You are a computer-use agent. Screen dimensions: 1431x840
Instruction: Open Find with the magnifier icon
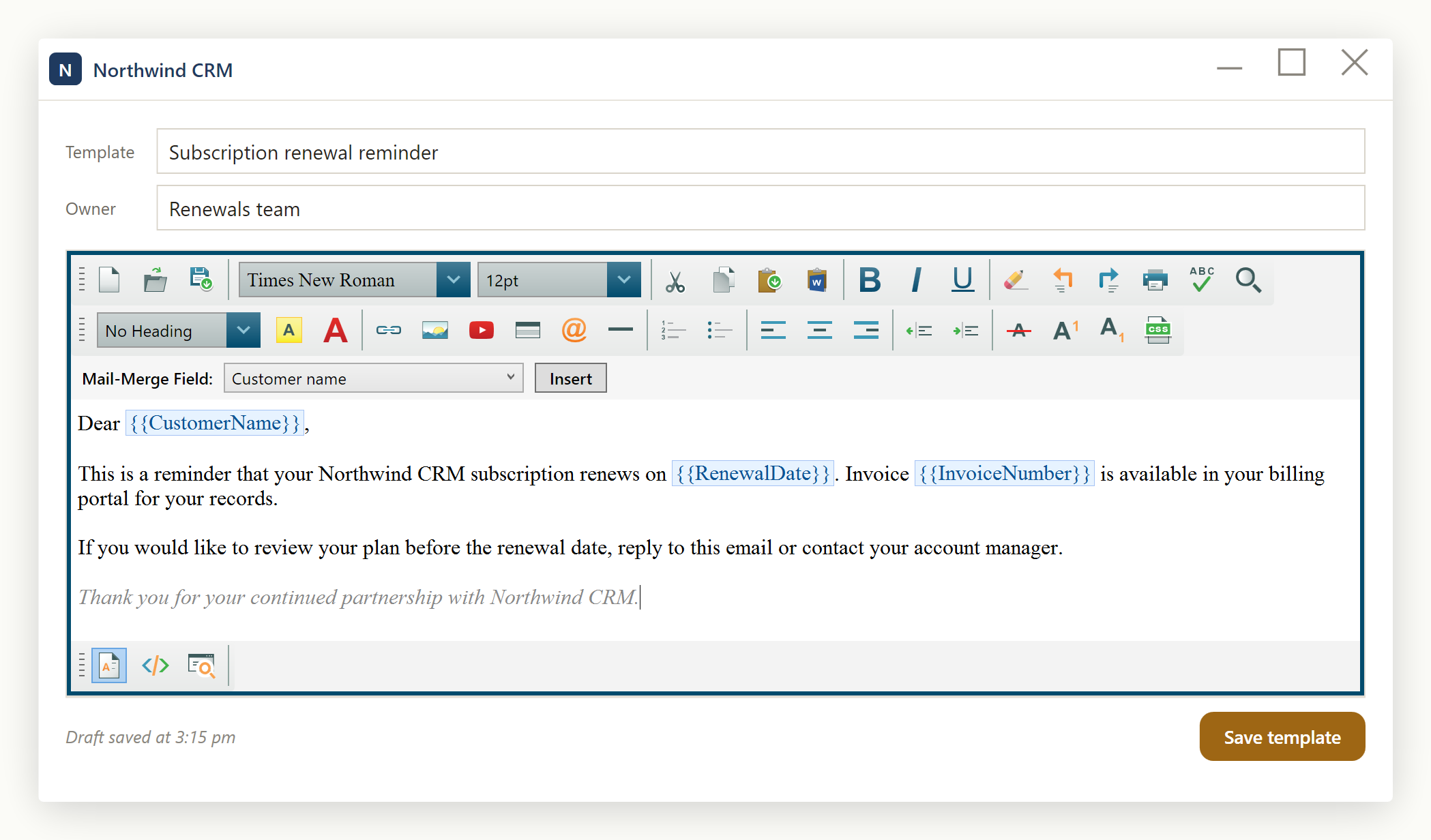1248,280
